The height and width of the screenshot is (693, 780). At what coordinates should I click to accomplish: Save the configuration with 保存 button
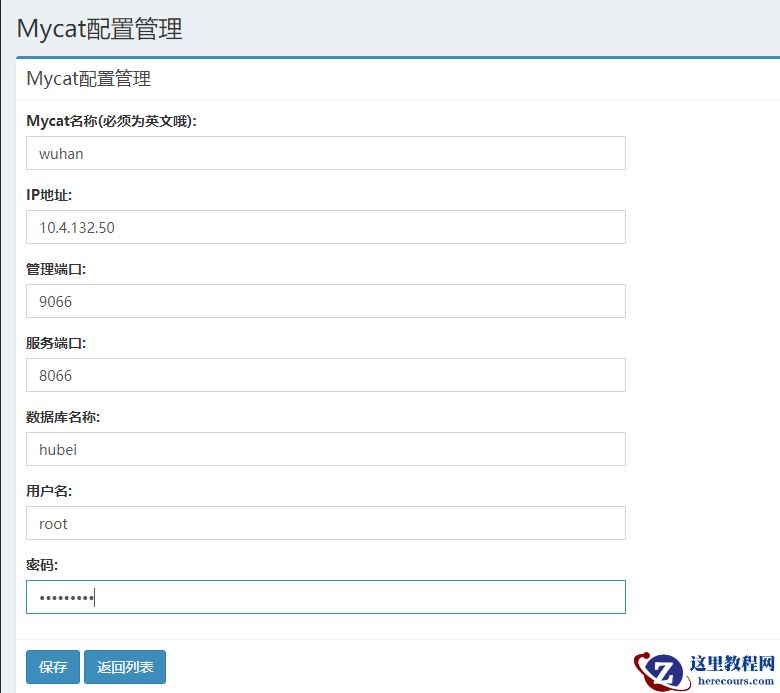click(x=53, y=667)
